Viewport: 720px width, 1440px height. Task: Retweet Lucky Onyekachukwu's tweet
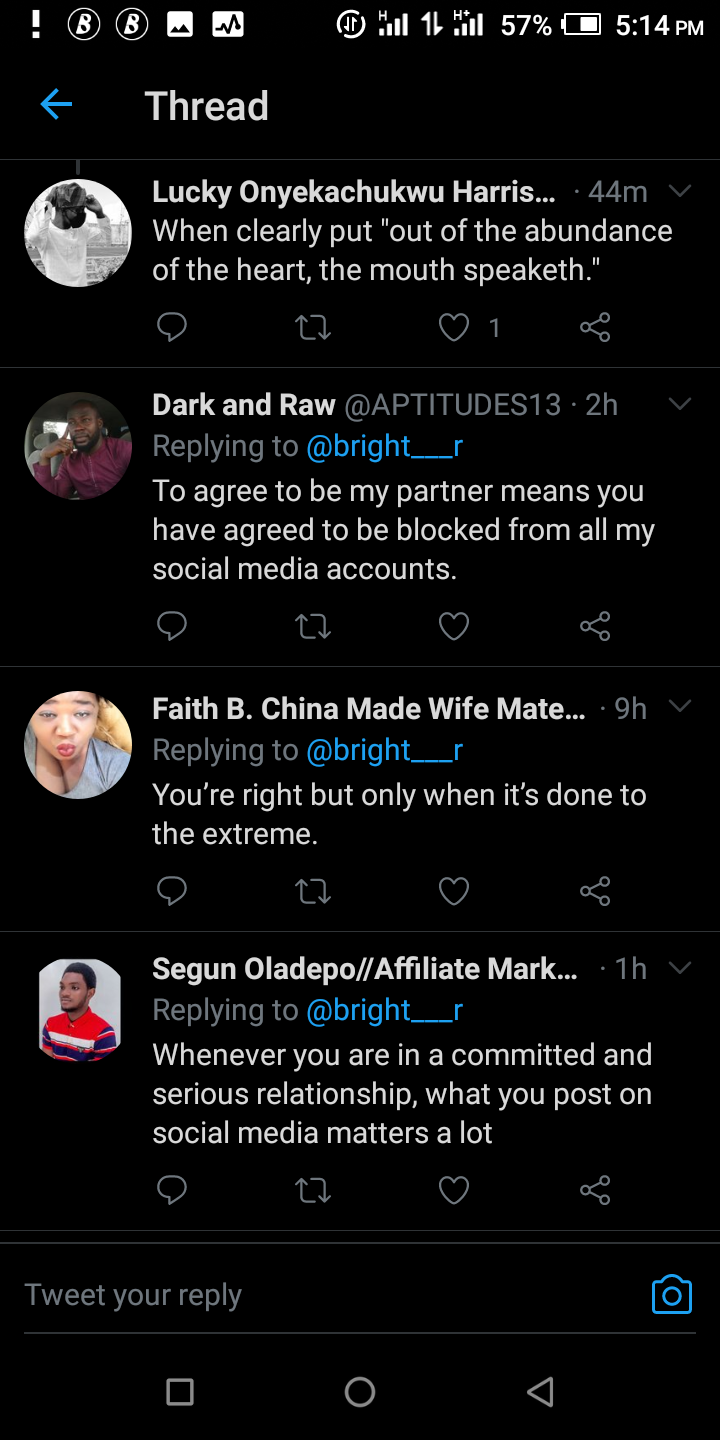pyautogui.click(x=313, y=327)
